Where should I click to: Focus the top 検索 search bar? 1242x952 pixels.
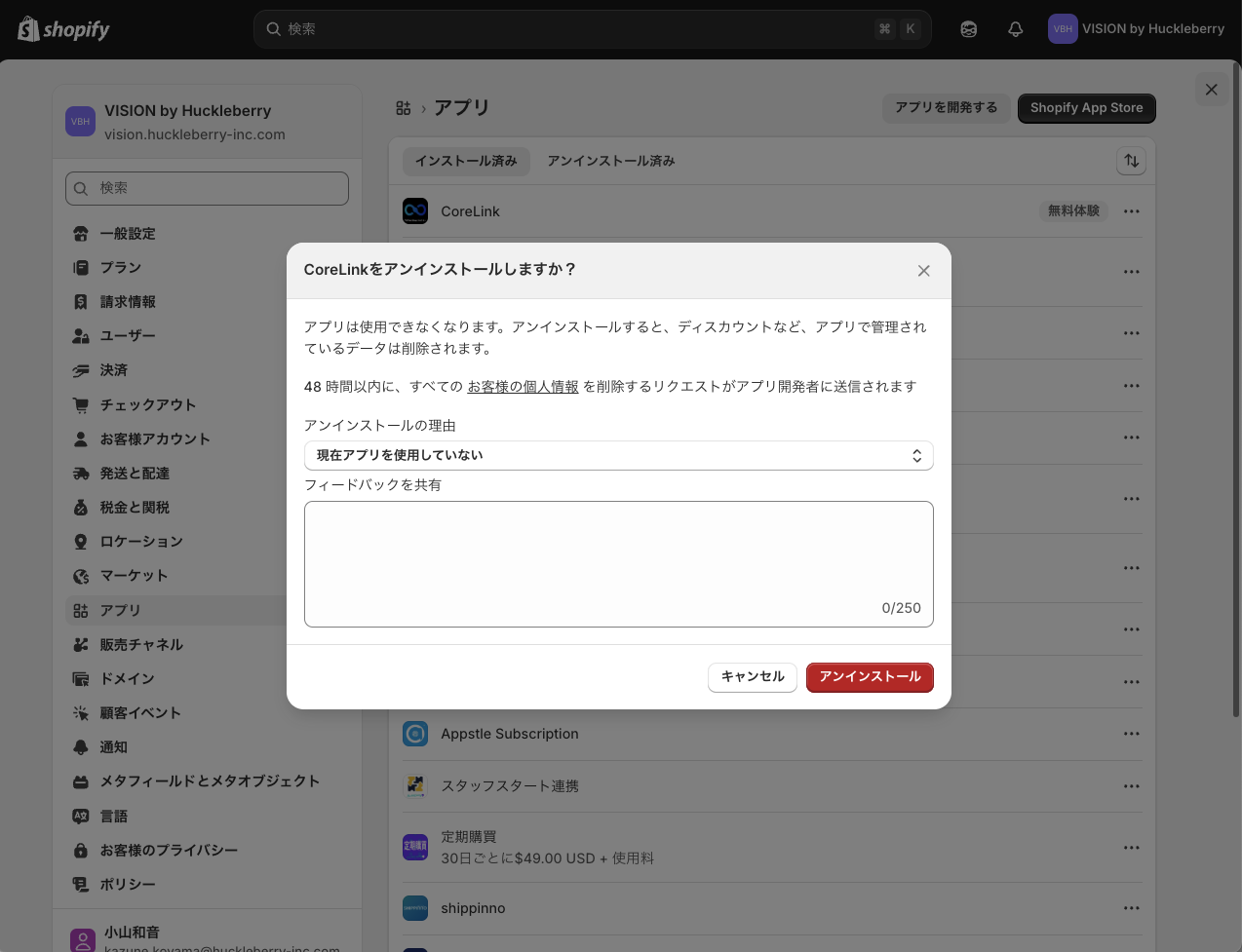pyautogui.click(x=592, y=29)
